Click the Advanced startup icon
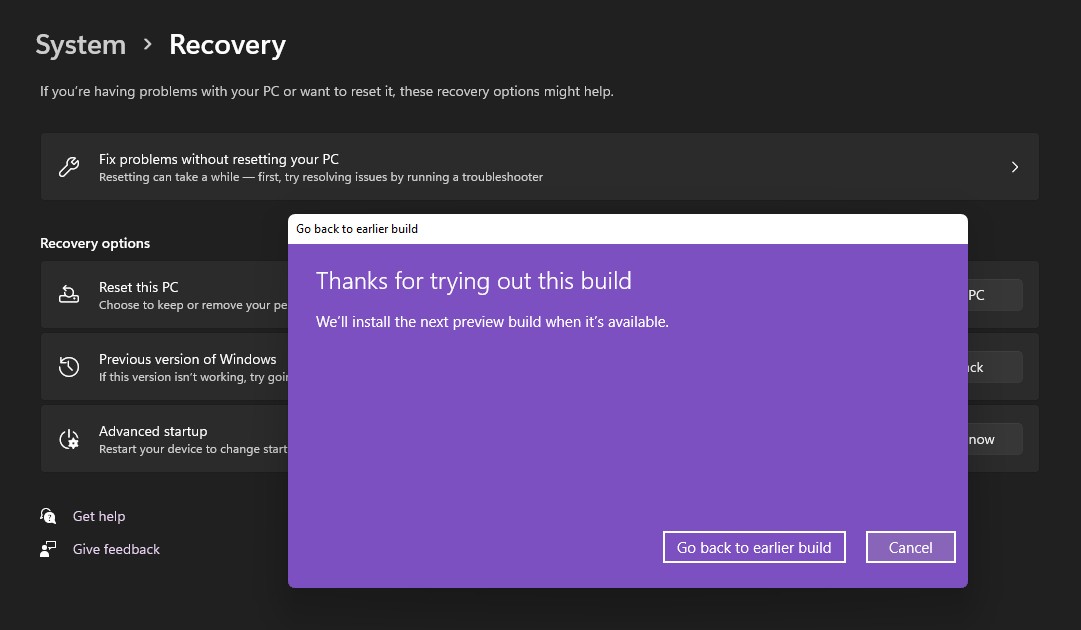Screen dimensions: 1081x630 tap(69, 439)
